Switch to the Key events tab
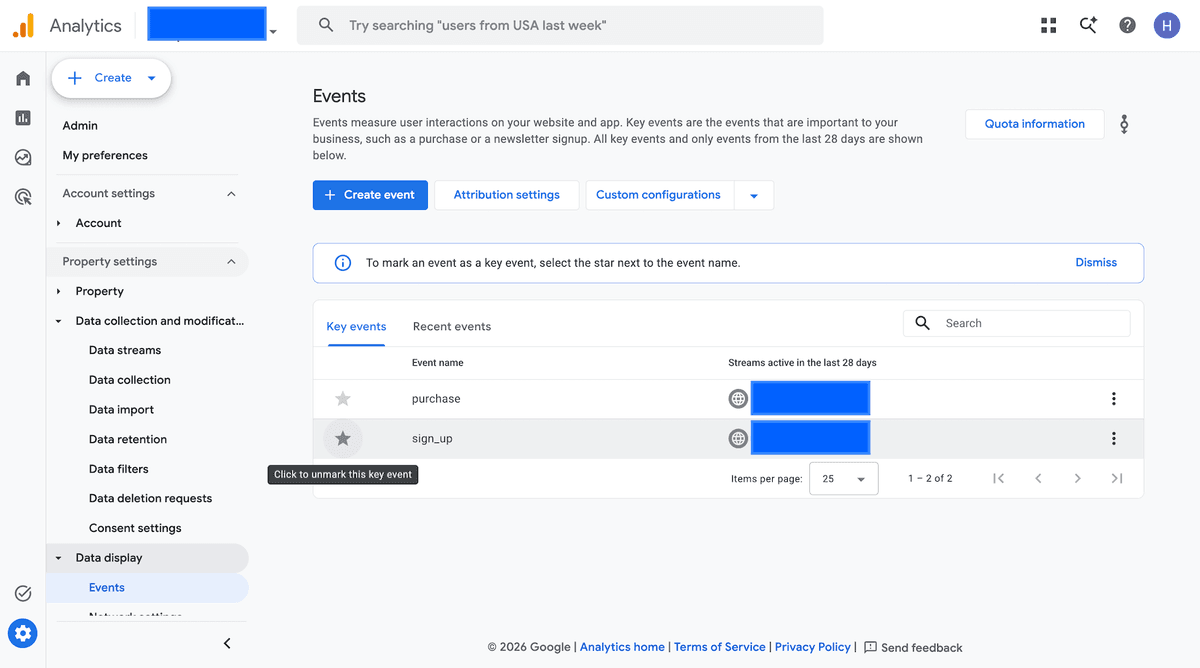The height and width of the screenshot is (668, 1200). pos(356,326)
